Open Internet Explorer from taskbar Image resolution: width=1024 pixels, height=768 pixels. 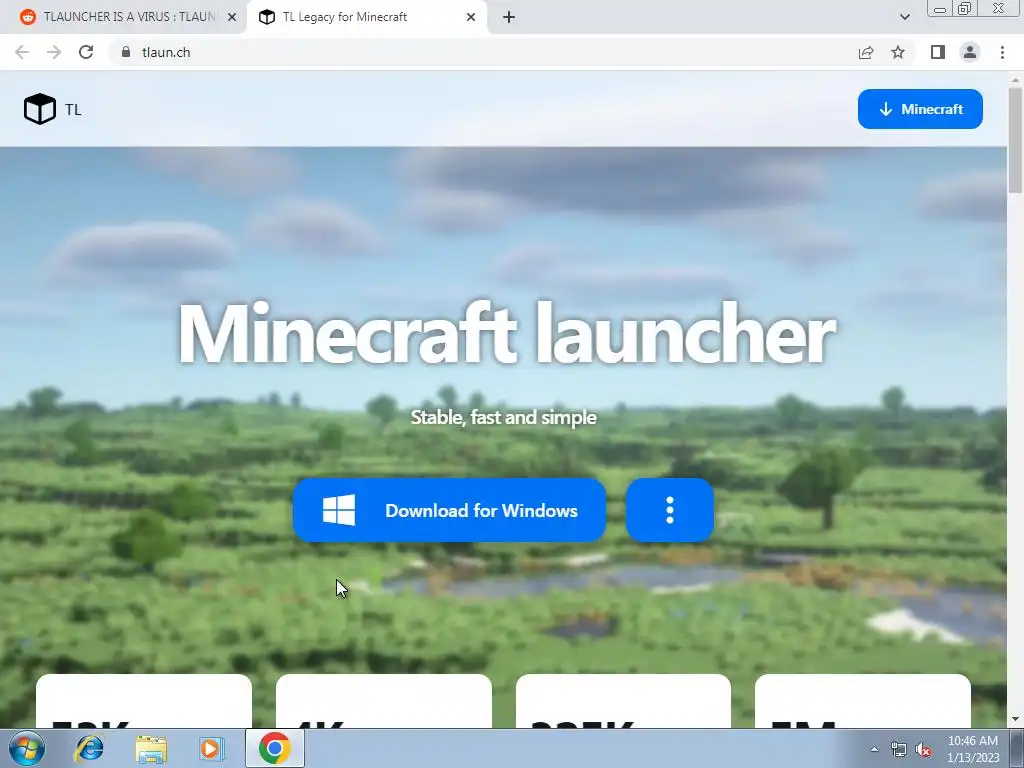tap(89, 748)
